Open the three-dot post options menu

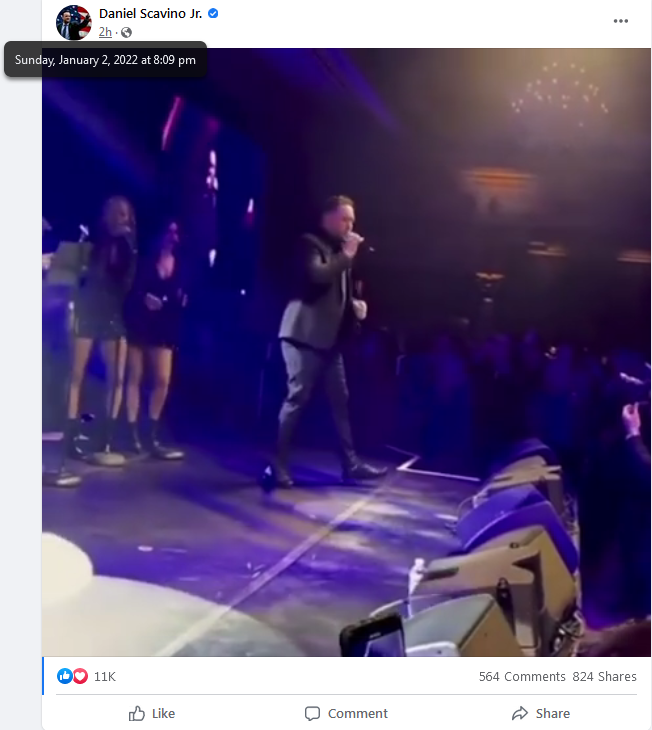point(620,21)
